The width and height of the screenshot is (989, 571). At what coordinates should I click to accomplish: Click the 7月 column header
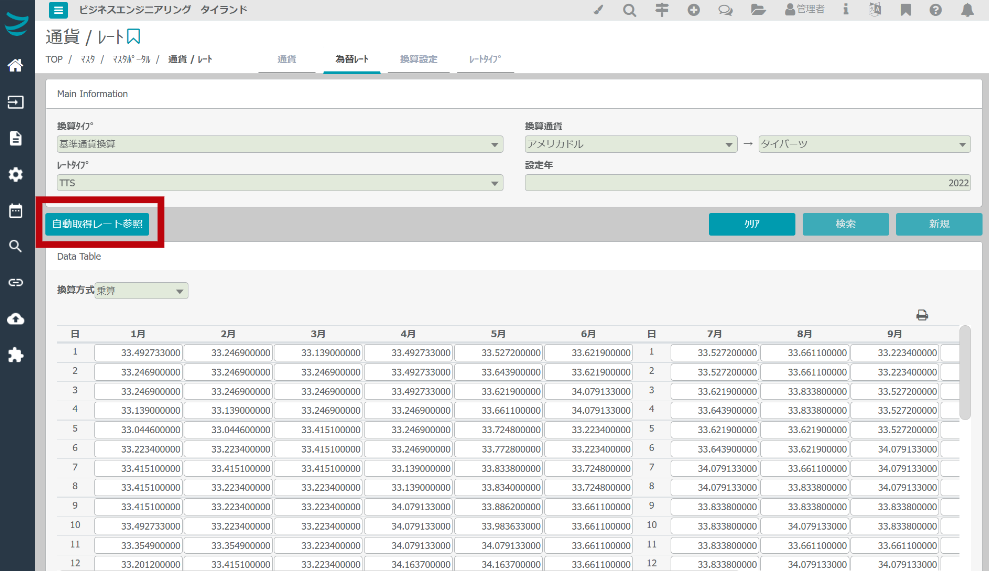coord(715,334)
